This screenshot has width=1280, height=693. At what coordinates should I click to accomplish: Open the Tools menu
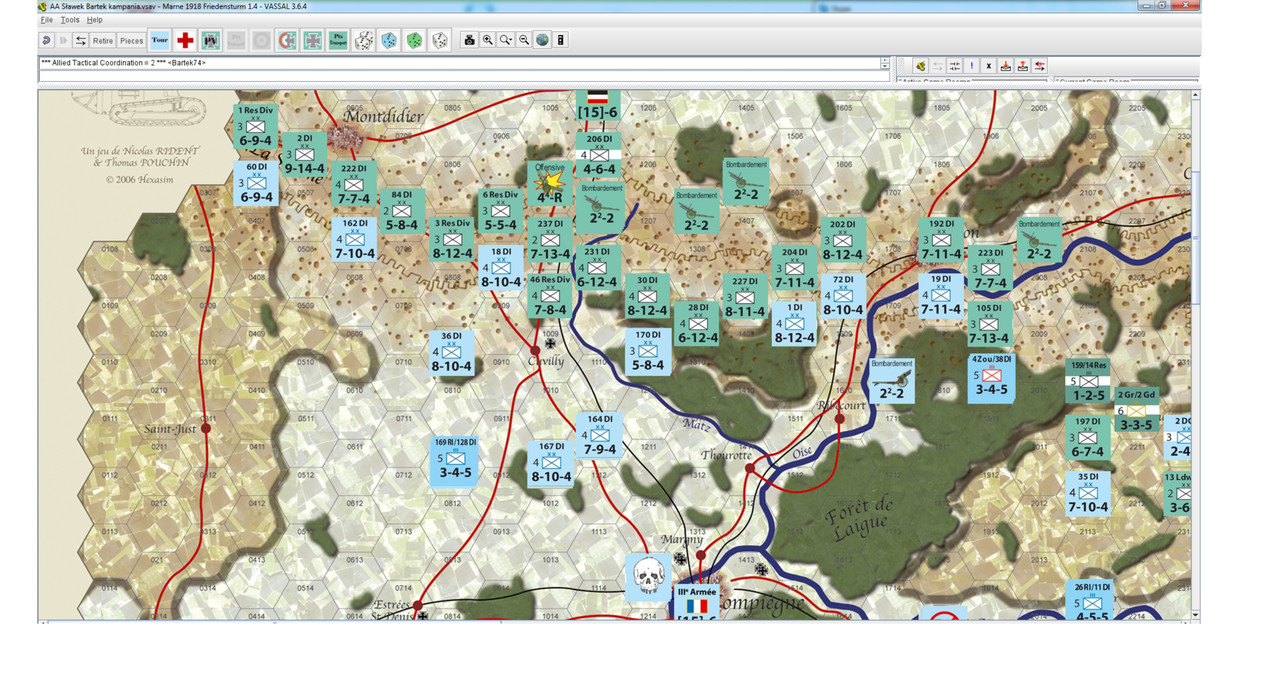pos(70,20)
